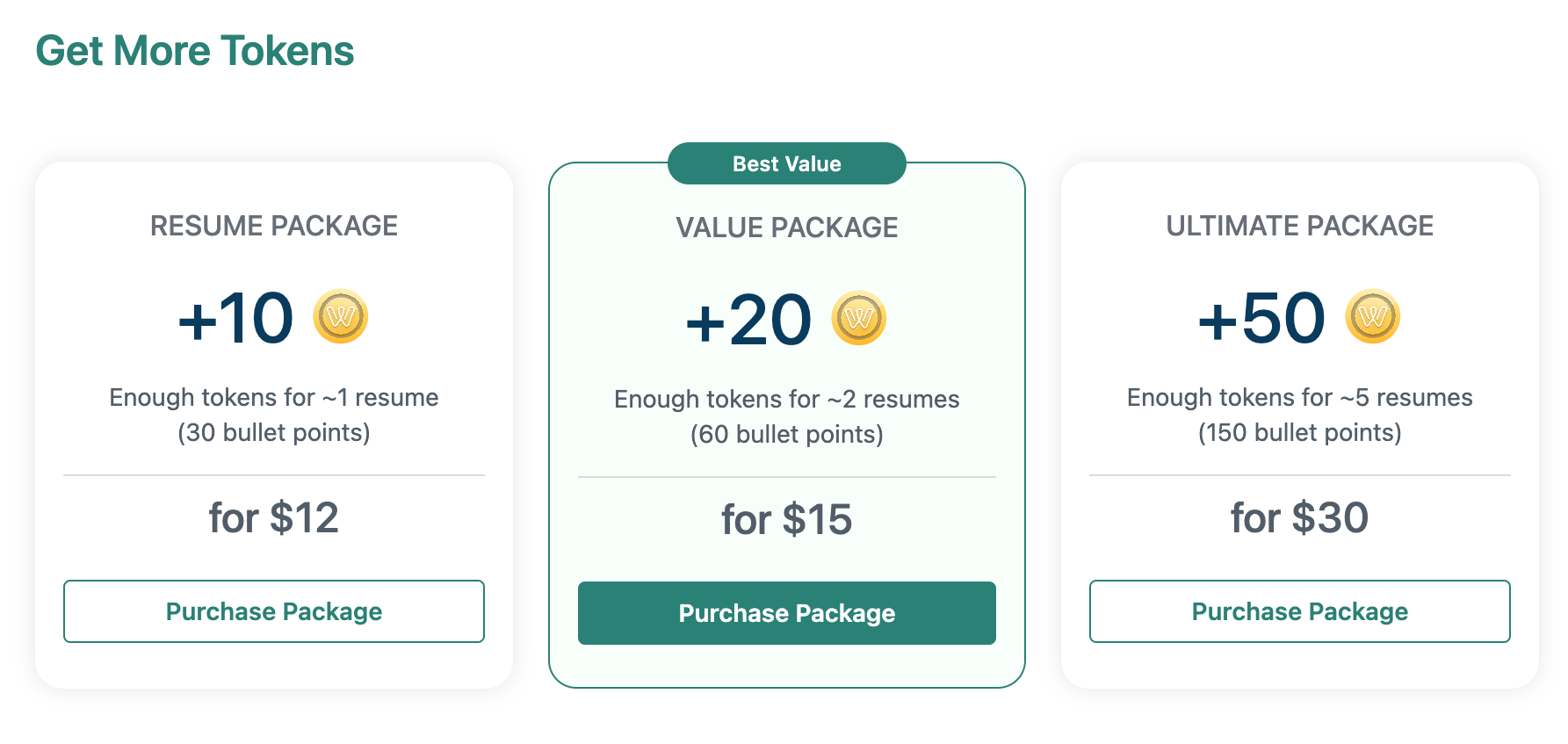Purchase the Resume Package for $12
This screenshot has height=744, width=1568.
click(273, 611)
